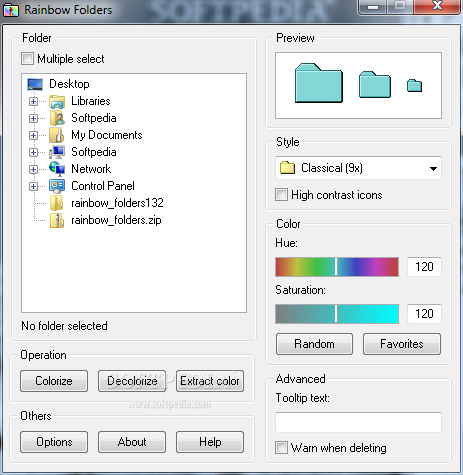Click the large teal folder preview
Viewport: 463px width, 475px height.
pyautogui.click(x=319, y=83)
